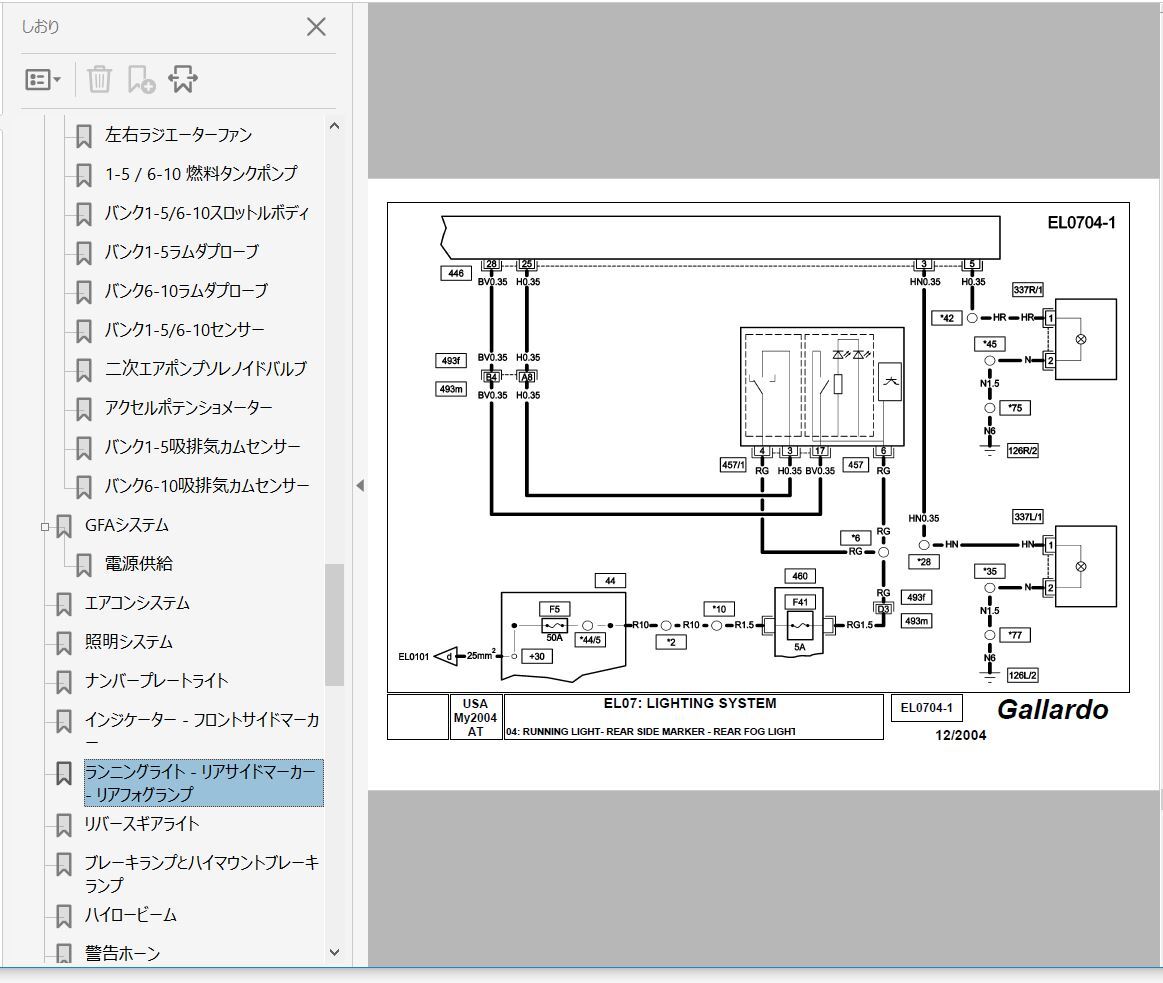Open the 二次エアポンプソレノイドバルブ bookmark

tap(205, 369)
